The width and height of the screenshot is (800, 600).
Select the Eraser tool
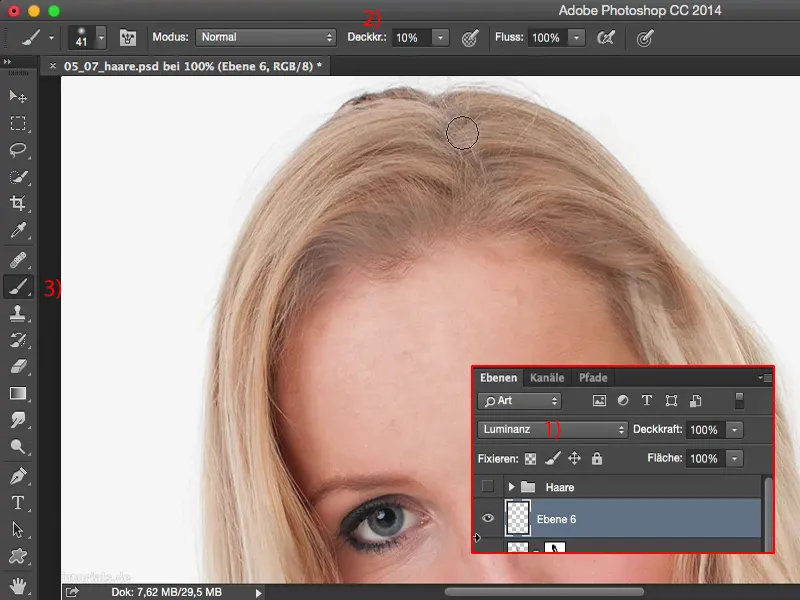[18, 366]
